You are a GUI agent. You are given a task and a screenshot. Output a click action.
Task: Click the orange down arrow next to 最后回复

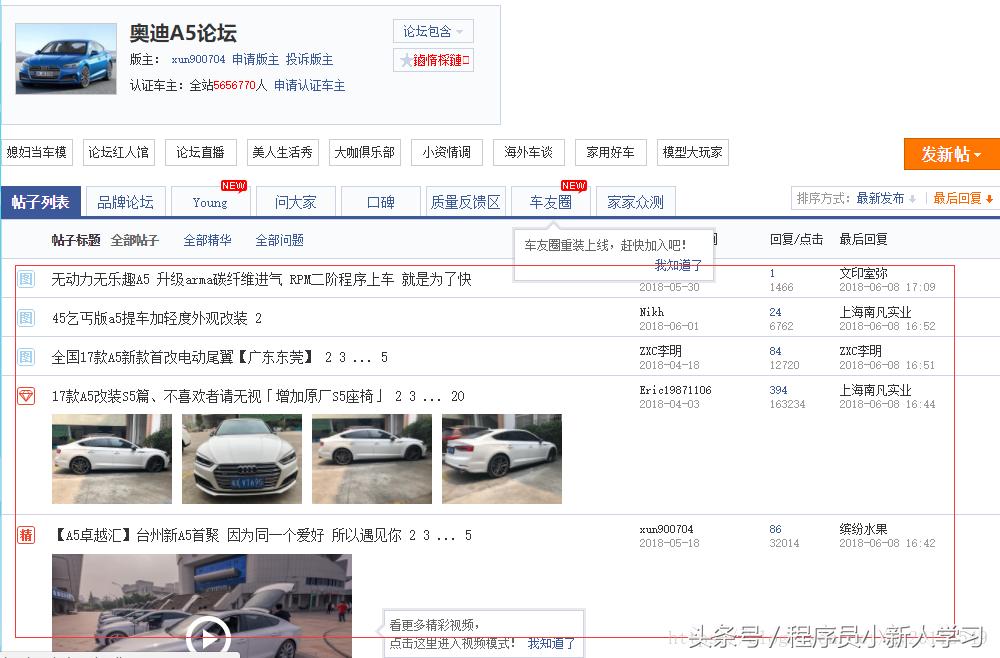coord(990,198)
